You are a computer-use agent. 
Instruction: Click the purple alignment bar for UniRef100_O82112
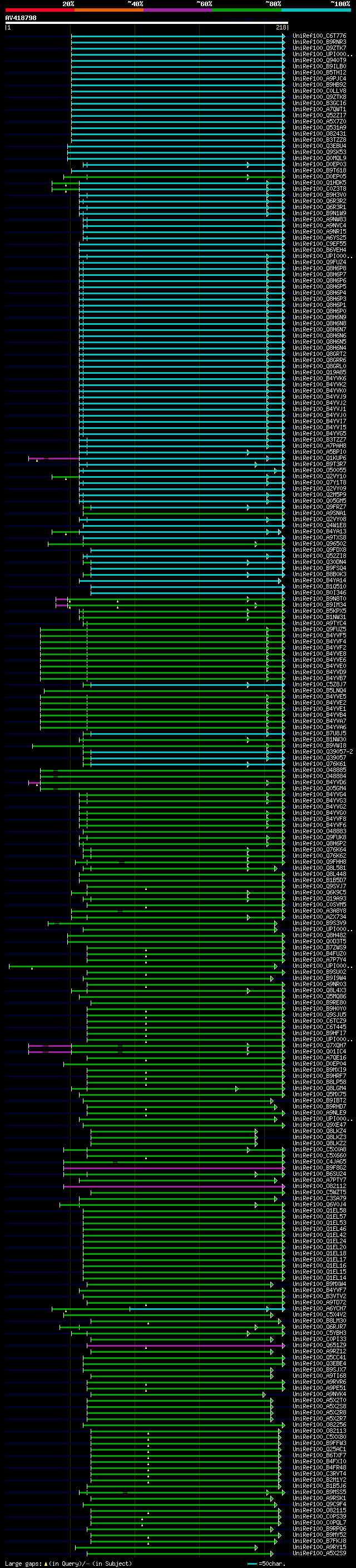click(174, 1186)
